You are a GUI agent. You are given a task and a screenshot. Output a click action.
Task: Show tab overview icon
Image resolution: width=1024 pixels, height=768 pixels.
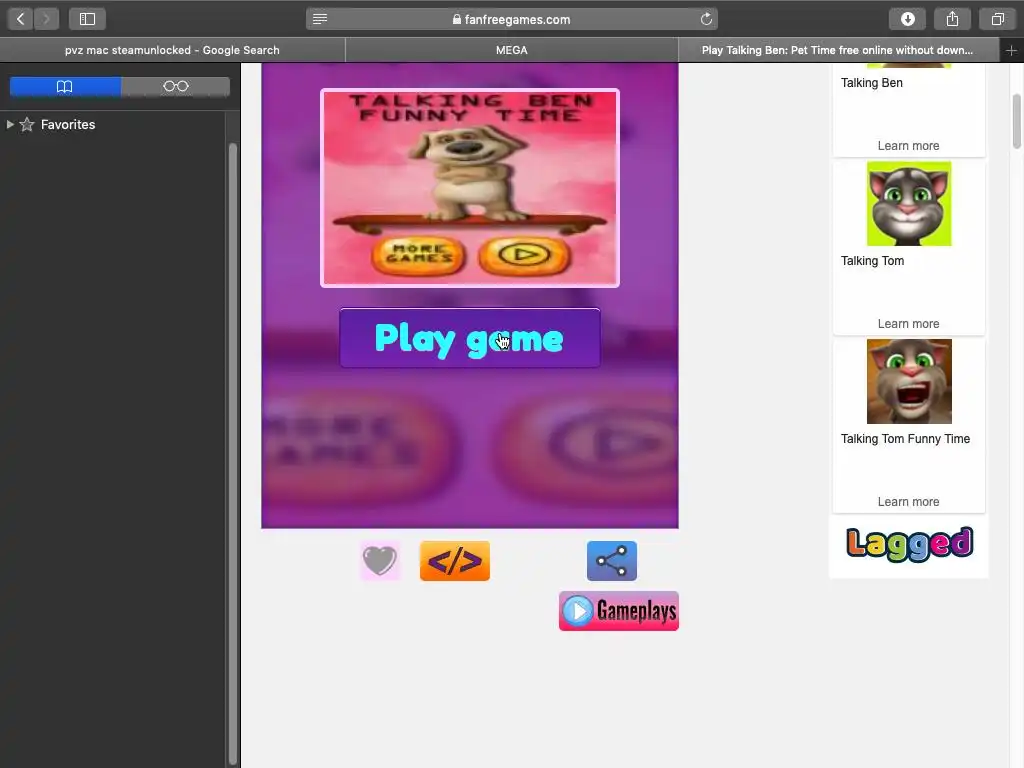coord(997,19)
